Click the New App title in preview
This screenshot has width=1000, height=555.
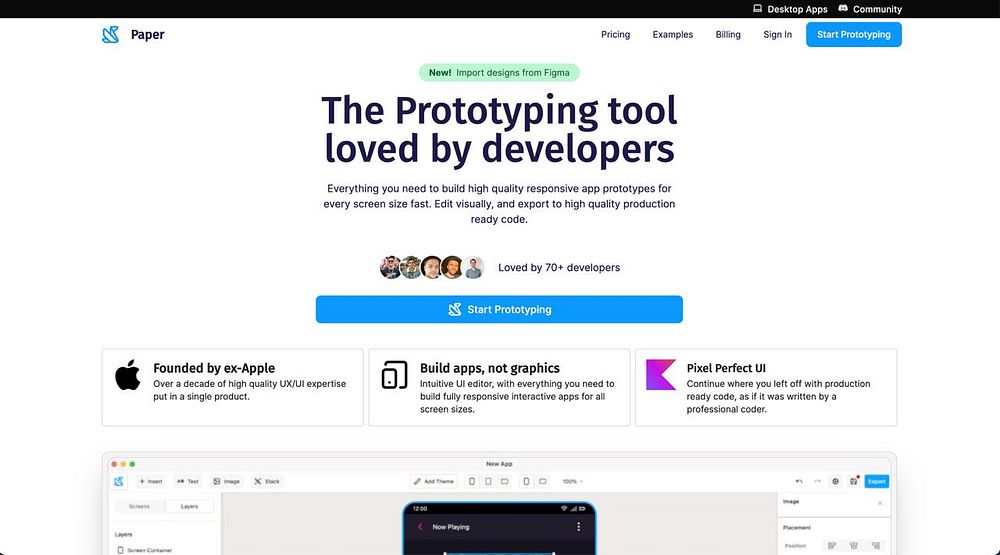point(499,464)
